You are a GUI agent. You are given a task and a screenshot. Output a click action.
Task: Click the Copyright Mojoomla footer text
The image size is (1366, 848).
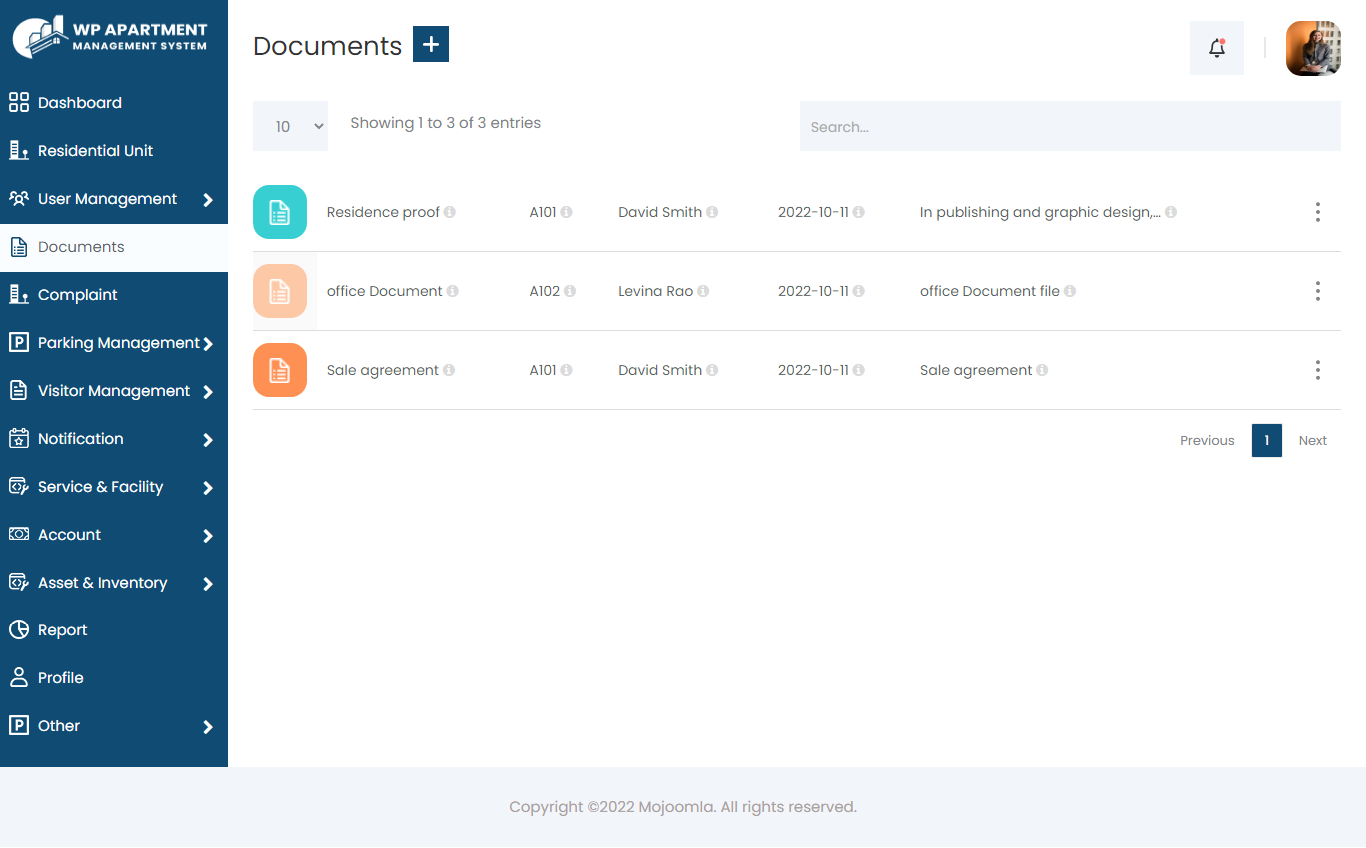pos(683,806)
